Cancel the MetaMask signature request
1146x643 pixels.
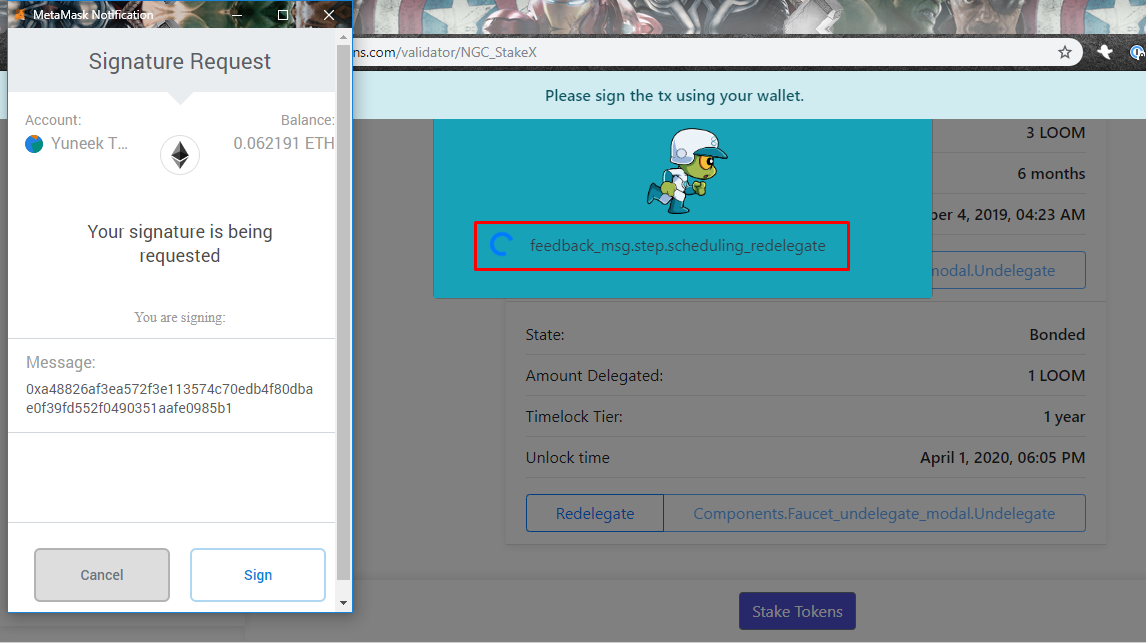click(x=102, y=575)
